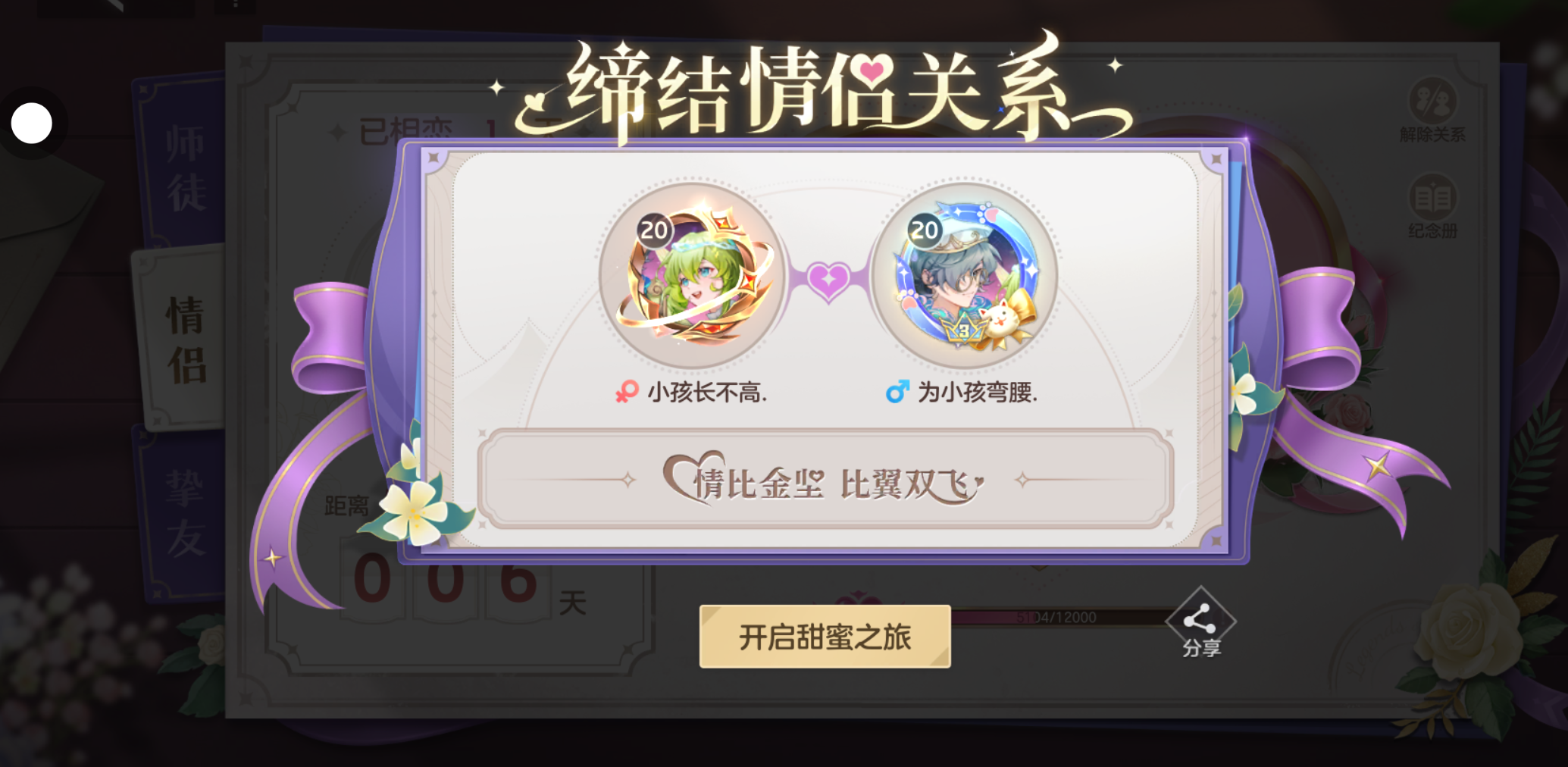Click the intimacy progress bar 12000
Screen dimensions: 1568x767
point(1061,617)
